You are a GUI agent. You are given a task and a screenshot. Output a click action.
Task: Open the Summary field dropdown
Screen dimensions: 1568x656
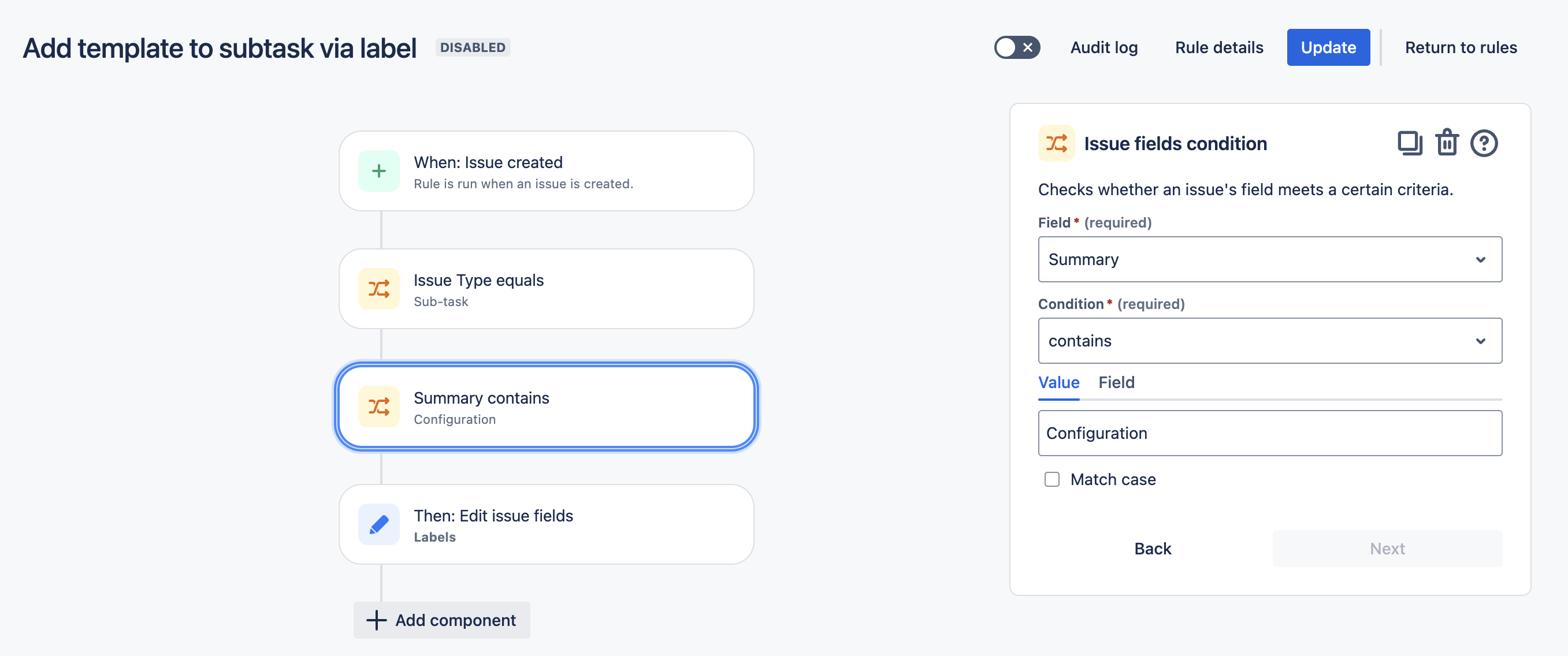[1270, 259]
